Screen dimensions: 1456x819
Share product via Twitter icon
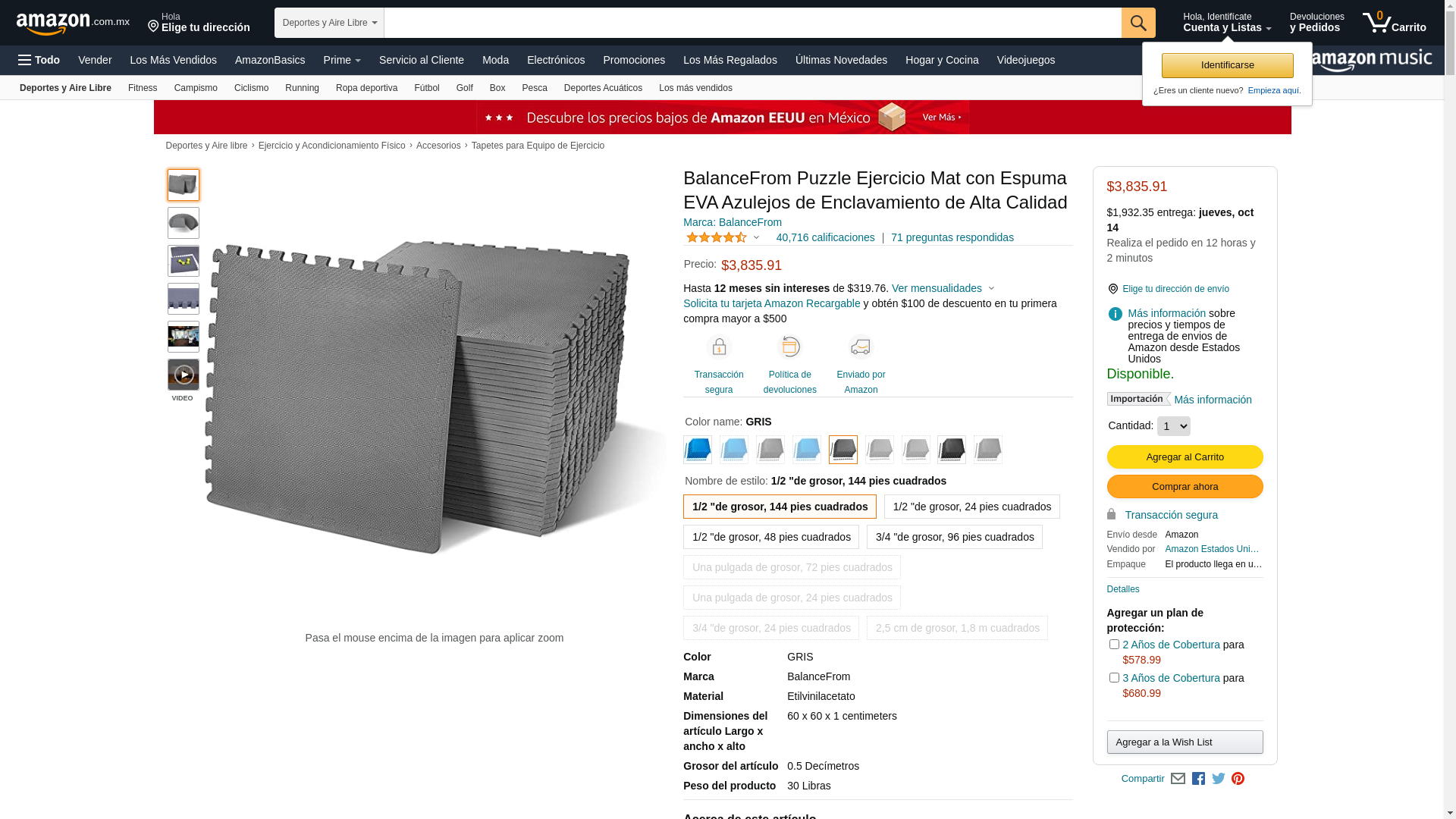coord(1218,779)
